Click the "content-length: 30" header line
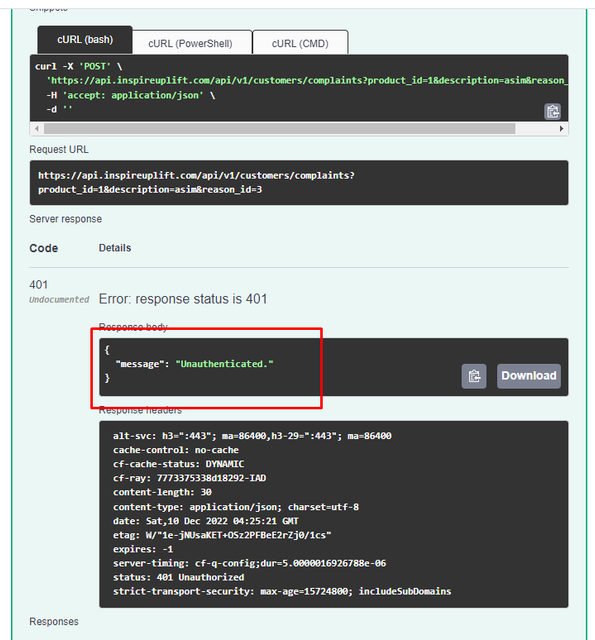 tap(162, 492)
